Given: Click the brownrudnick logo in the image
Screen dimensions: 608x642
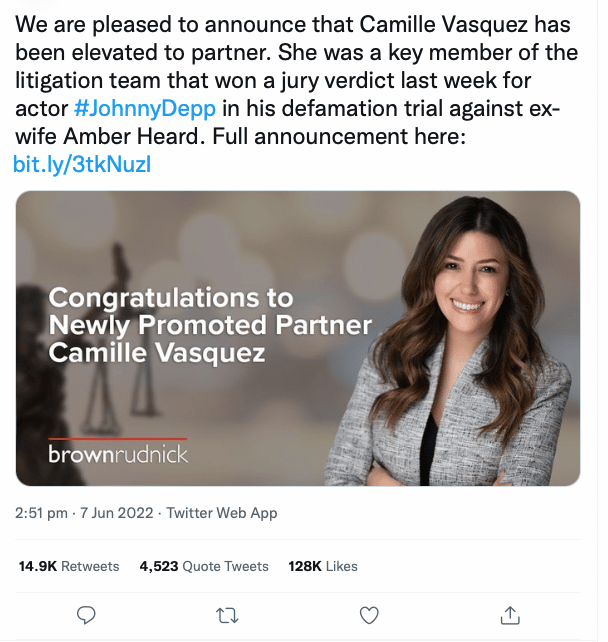Looking at the screenshot, I should (118, 454).
